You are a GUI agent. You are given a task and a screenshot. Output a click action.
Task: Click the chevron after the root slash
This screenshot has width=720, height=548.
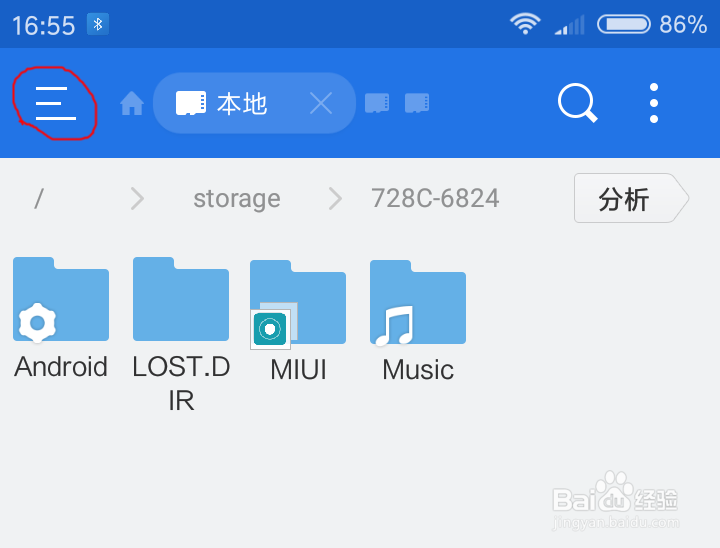click(x=137, y=199)
